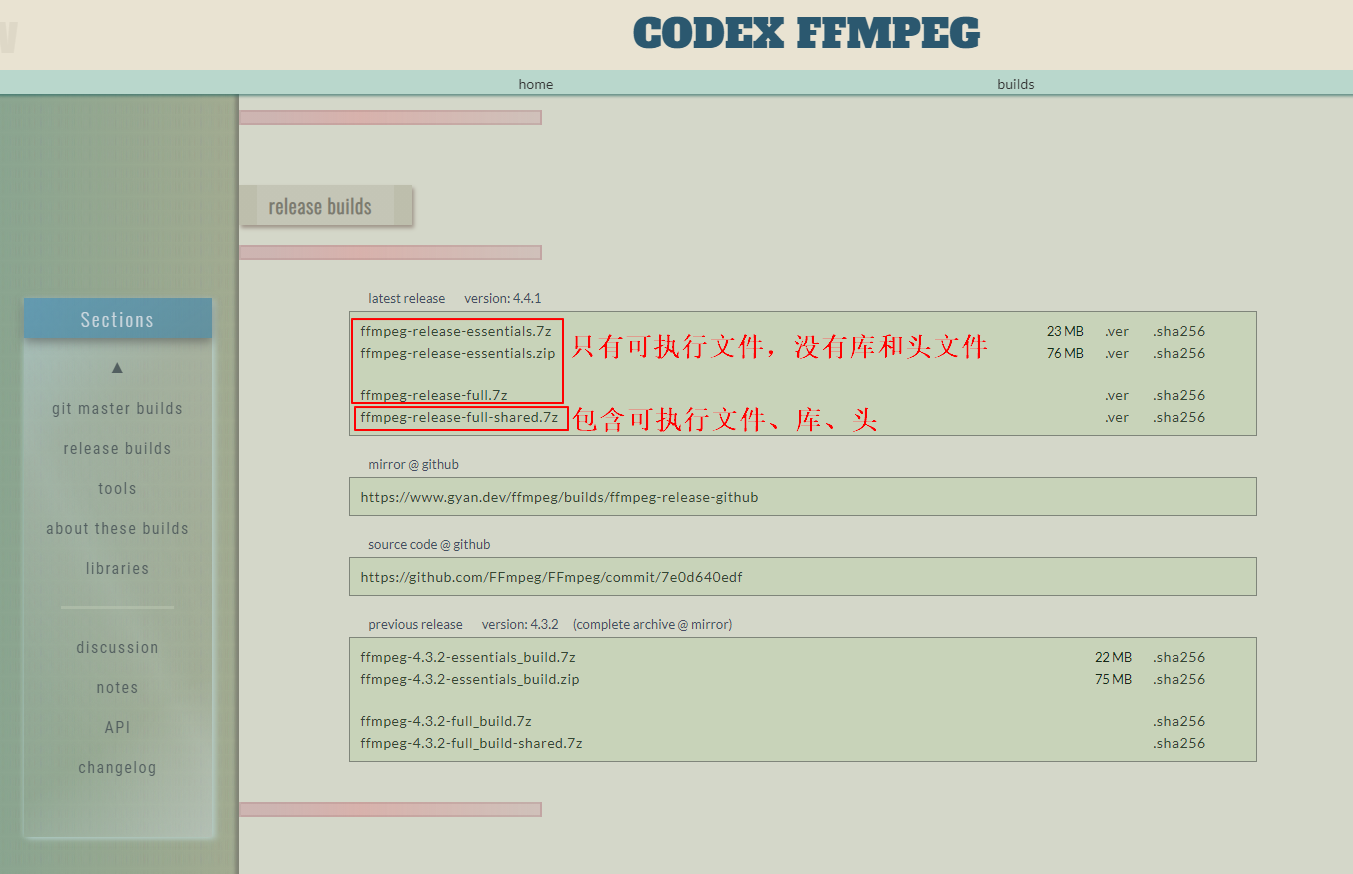Click the '75 MB' size text

1113,679
